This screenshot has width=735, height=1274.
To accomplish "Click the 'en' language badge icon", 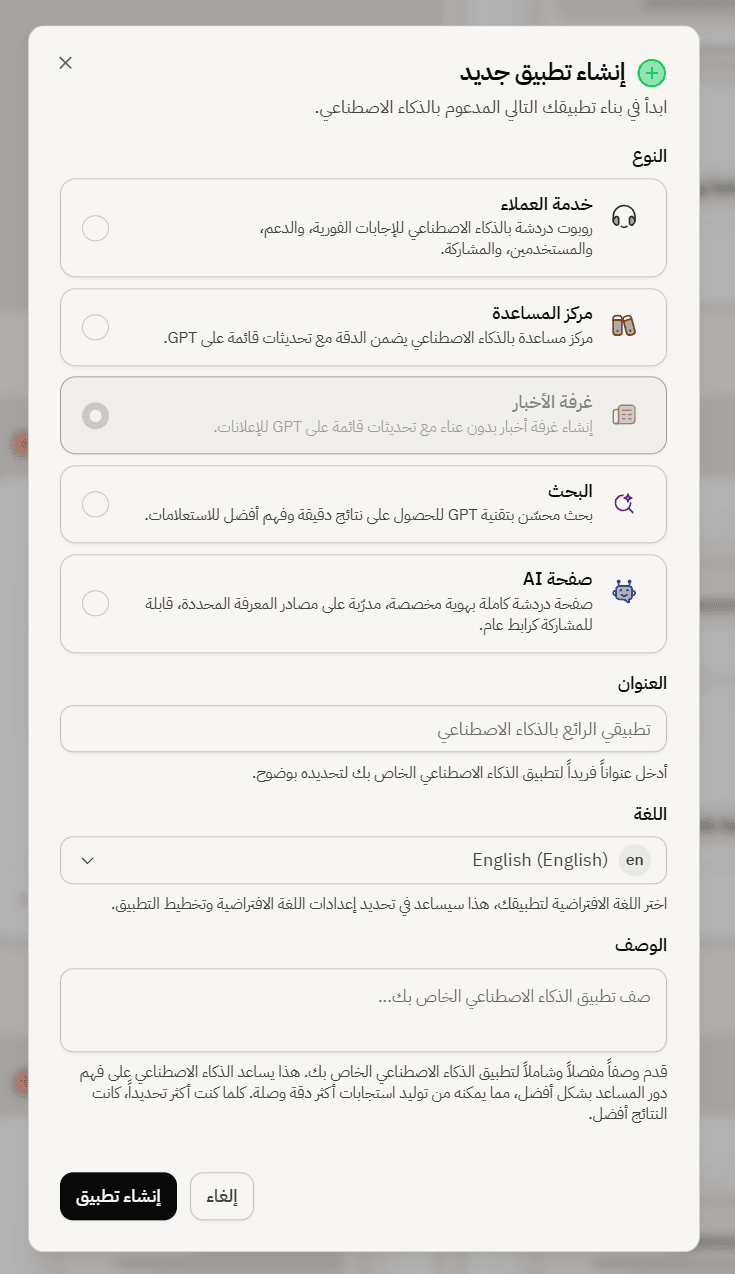I will 634,860.
